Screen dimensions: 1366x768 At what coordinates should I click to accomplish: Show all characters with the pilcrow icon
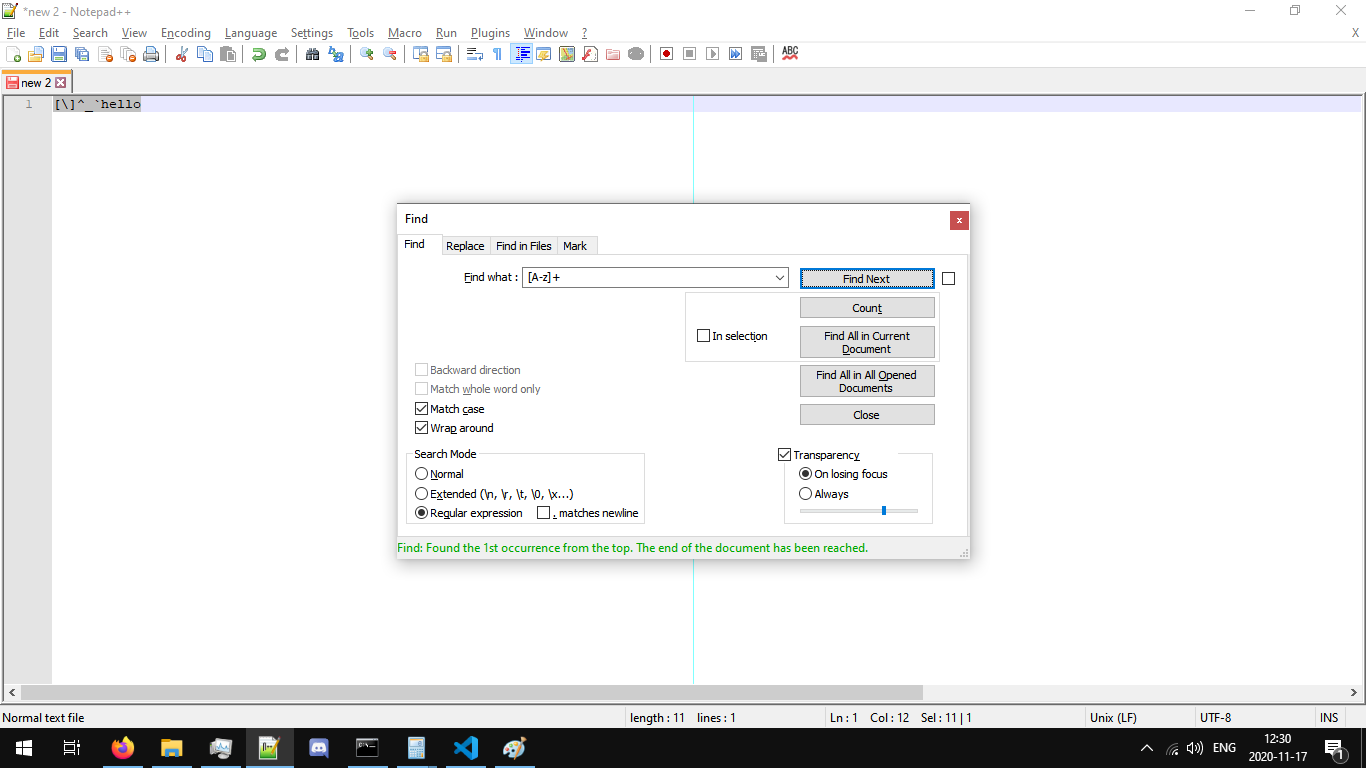click(497, 54)
